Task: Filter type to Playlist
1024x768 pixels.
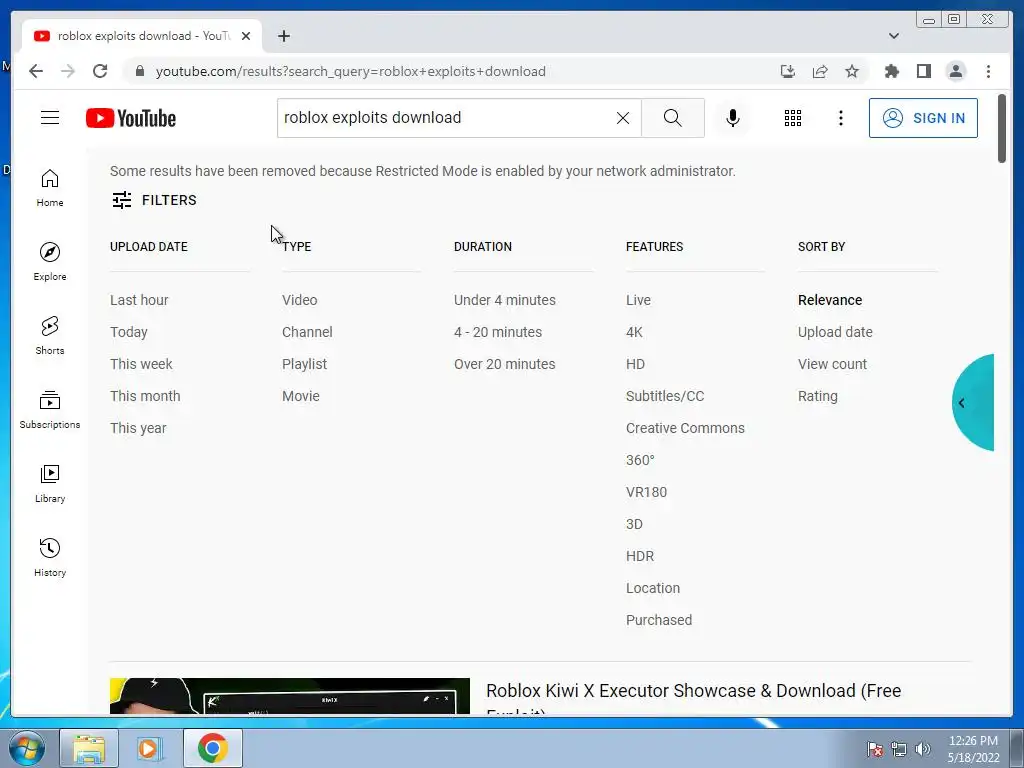Action: pyautogui.click(x=304, y=364)
